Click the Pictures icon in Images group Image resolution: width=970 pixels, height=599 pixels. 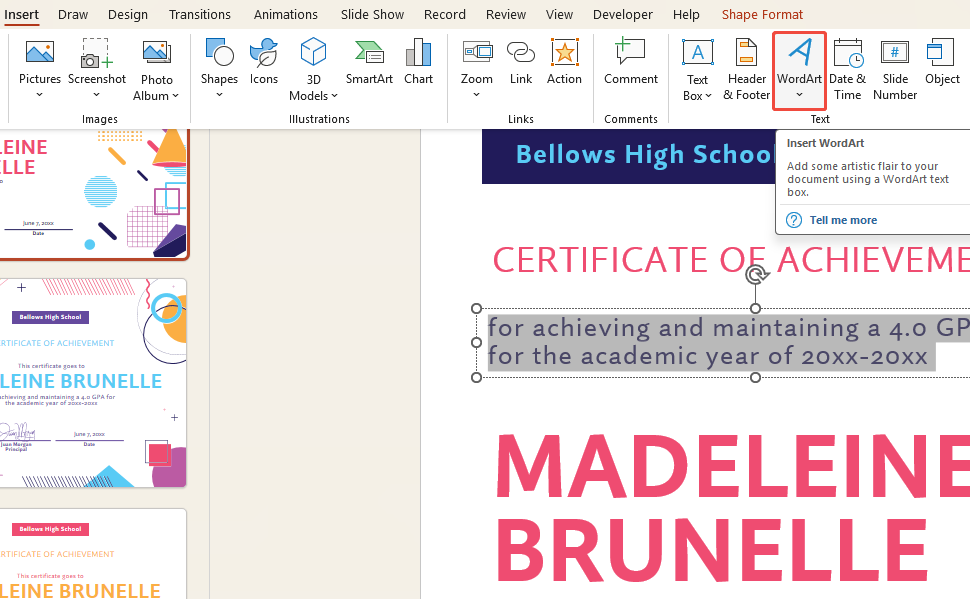pos(40,54)
